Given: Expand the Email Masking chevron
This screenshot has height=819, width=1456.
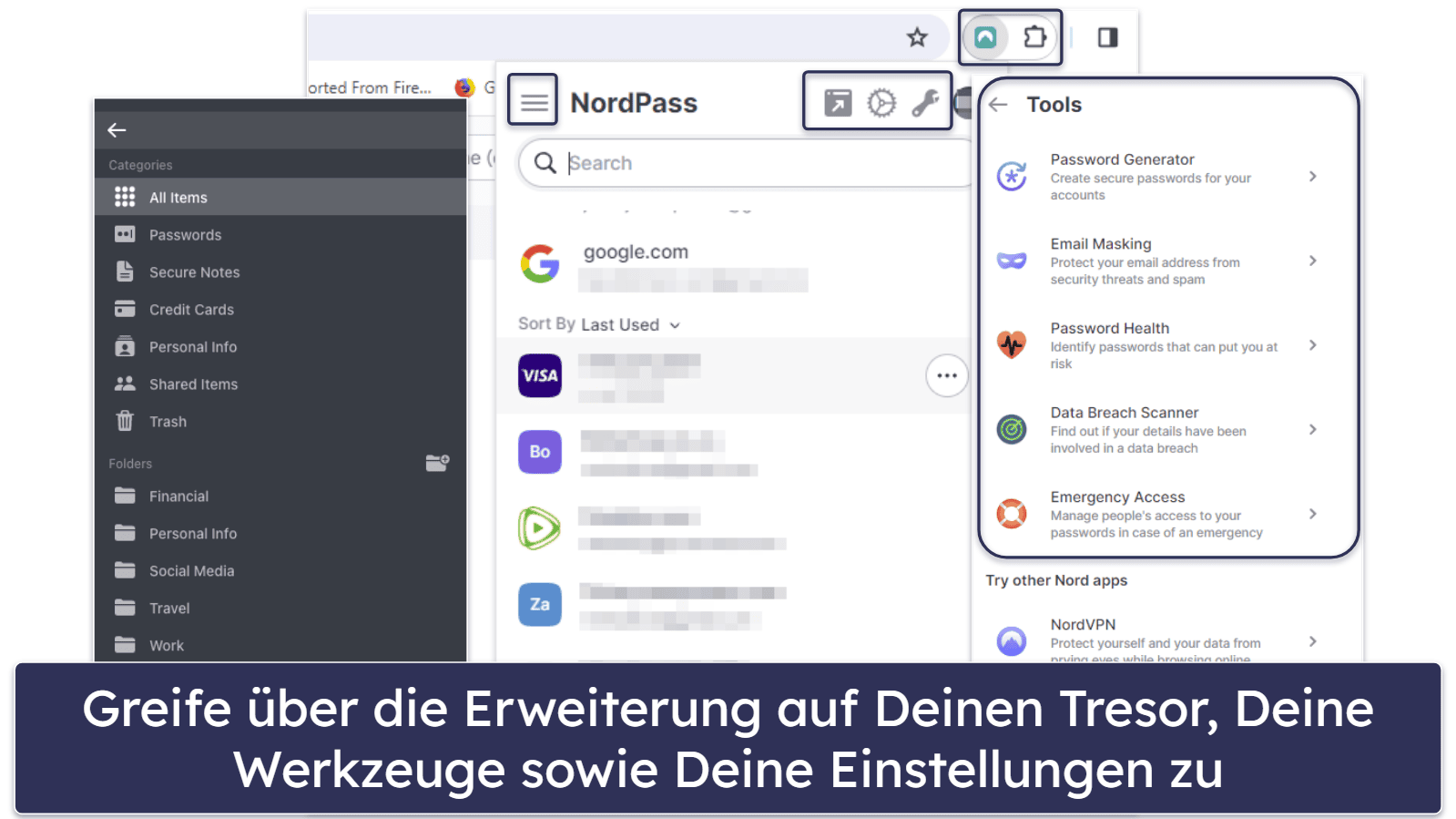Looking at the screenshot, I should pyautogui.click(x=1312, y=261).
